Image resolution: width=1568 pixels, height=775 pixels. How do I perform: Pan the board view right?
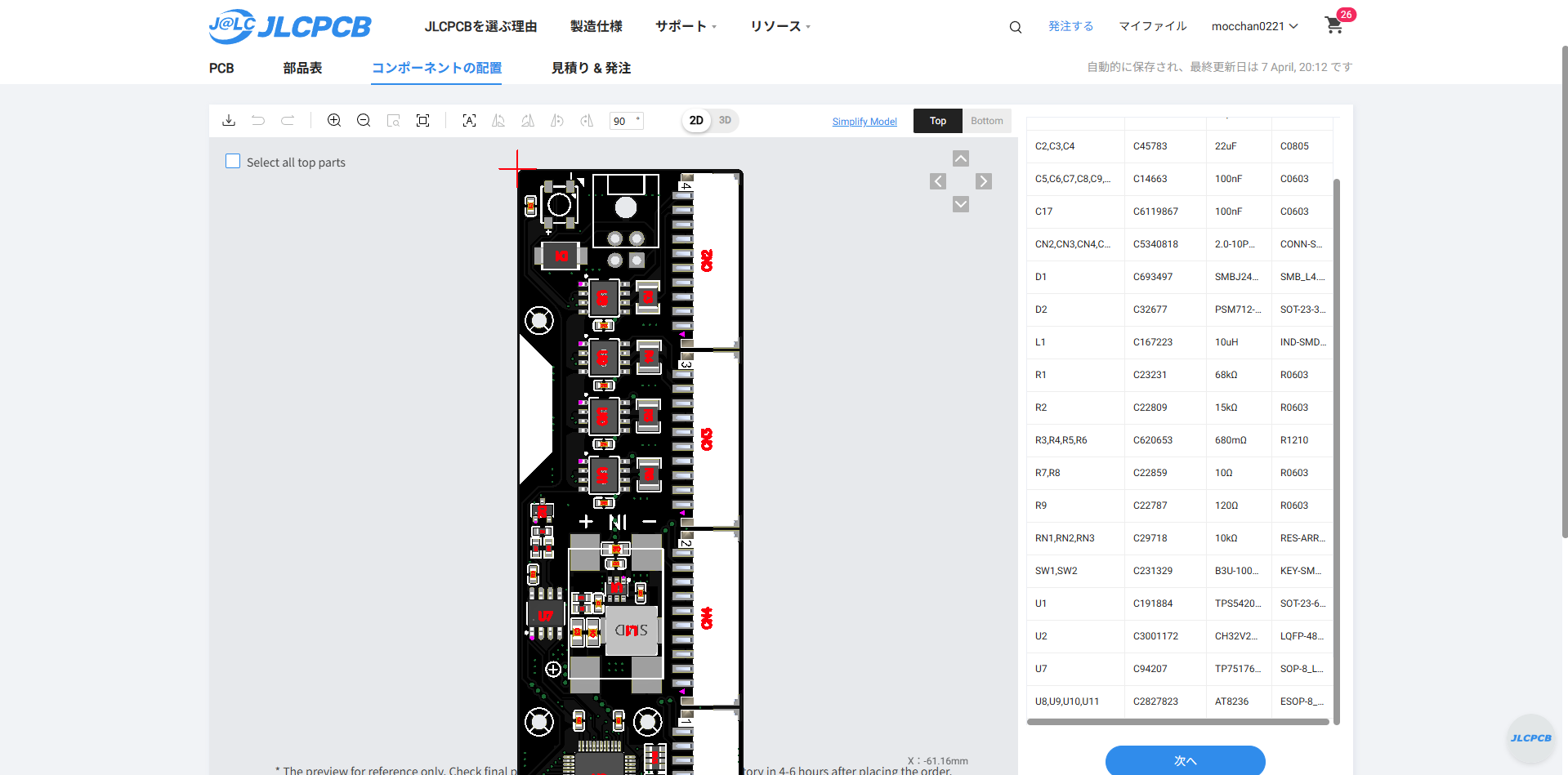984,181
